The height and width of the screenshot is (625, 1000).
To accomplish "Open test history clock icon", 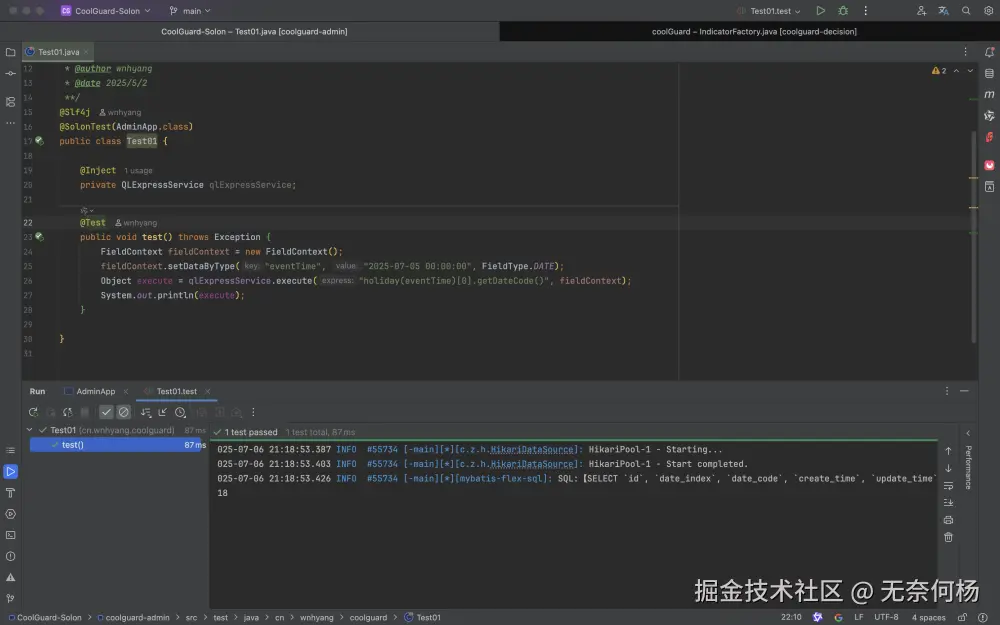I will tap(180, 413).
